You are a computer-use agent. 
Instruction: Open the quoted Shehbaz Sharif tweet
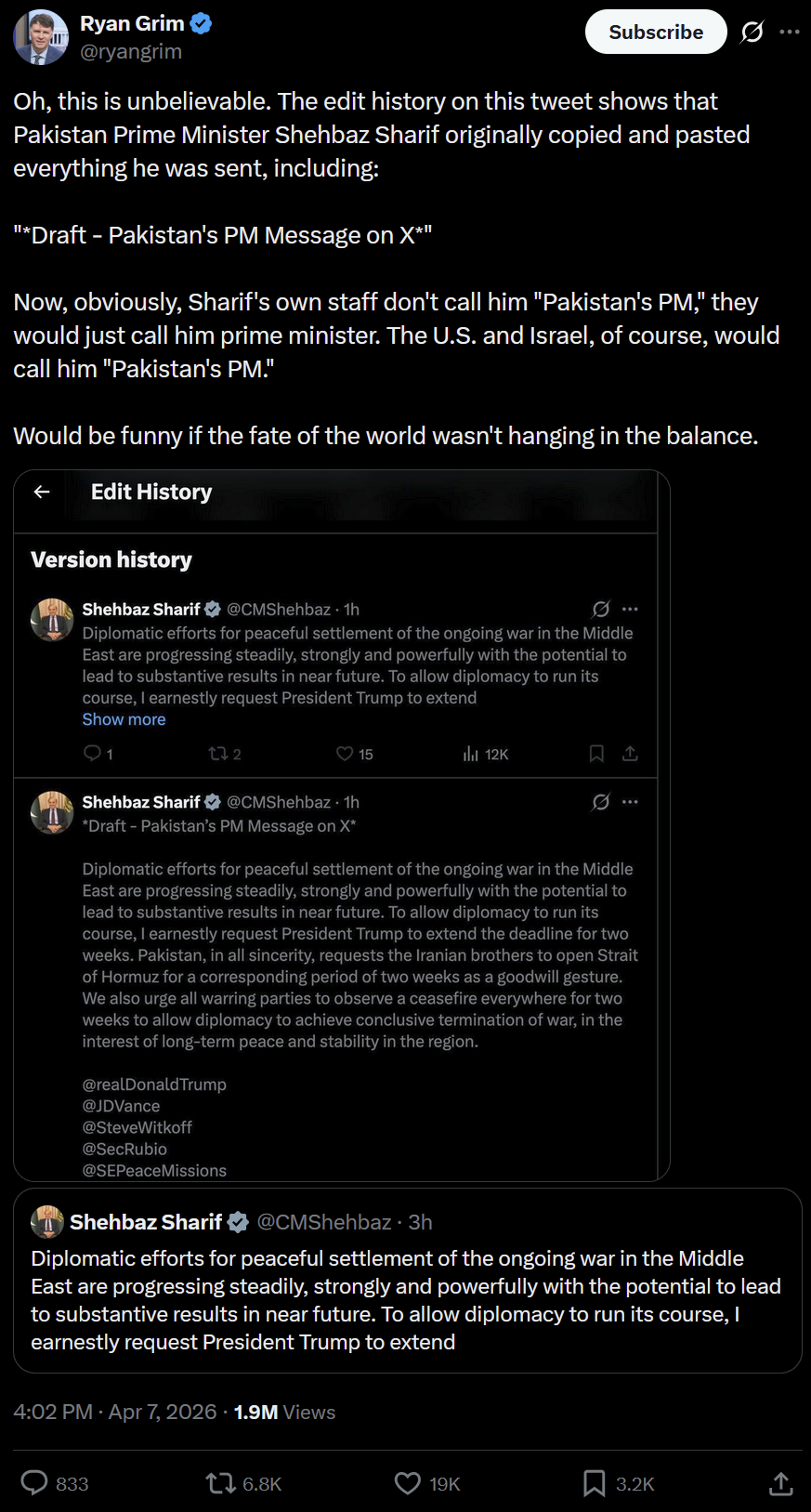click(x=407, y=1299)
